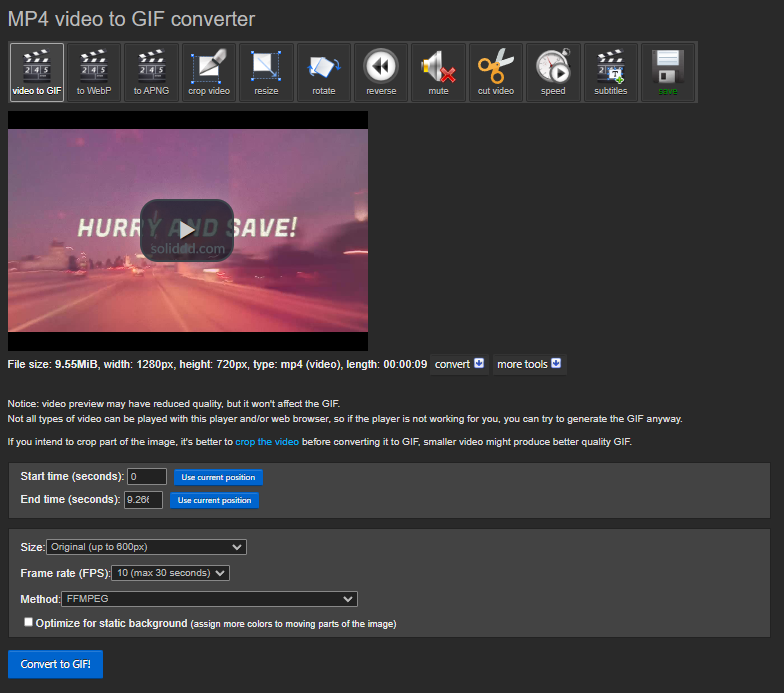This screenshot has height=693, width=784.
Task: Use current position for Start time
Action: click(x=218, y=477)
